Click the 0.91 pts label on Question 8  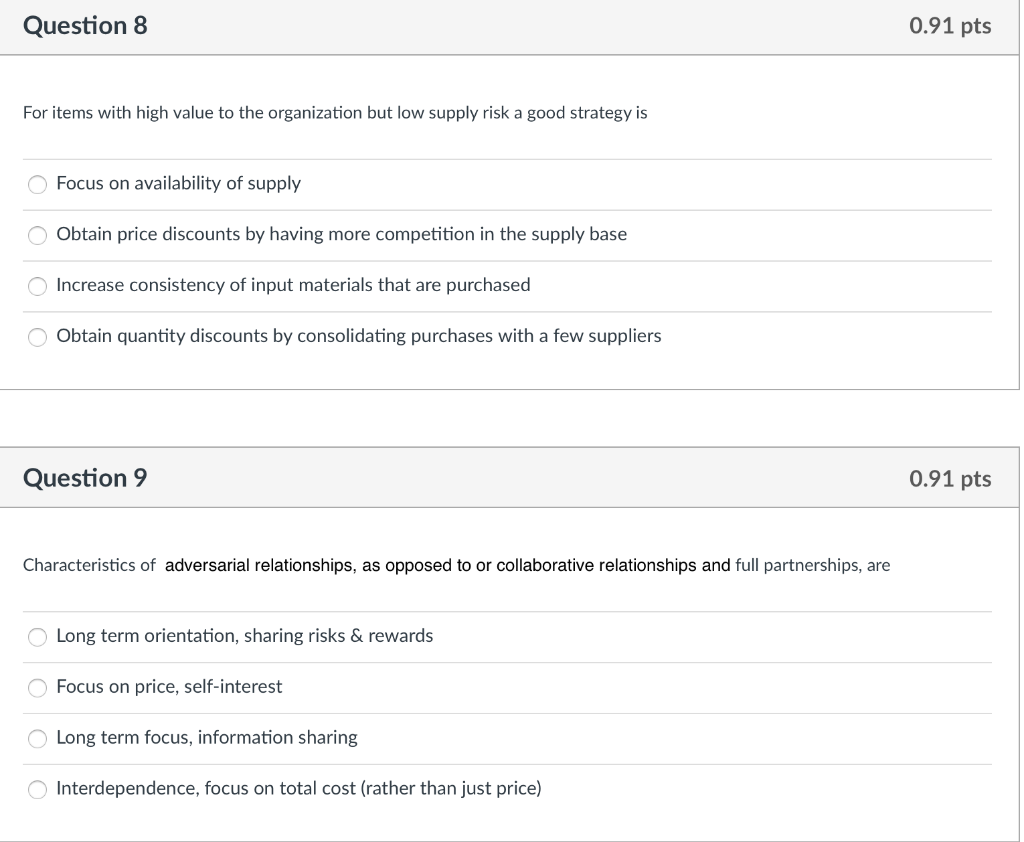[x=950, y=27]
